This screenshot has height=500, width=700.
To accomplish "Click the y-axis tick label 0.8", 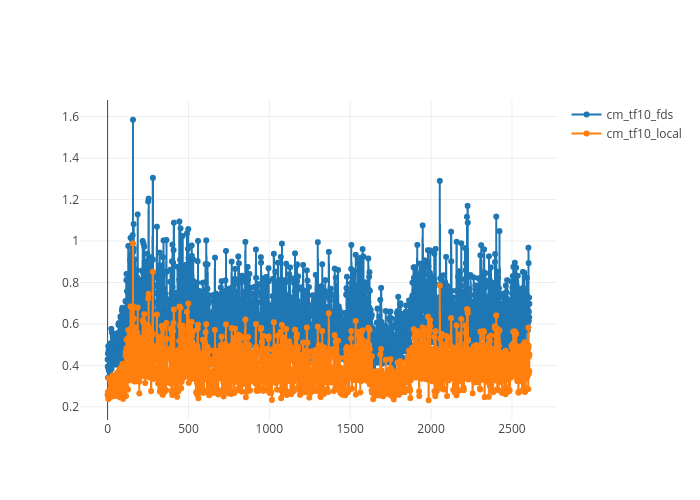I will [71, 282].
